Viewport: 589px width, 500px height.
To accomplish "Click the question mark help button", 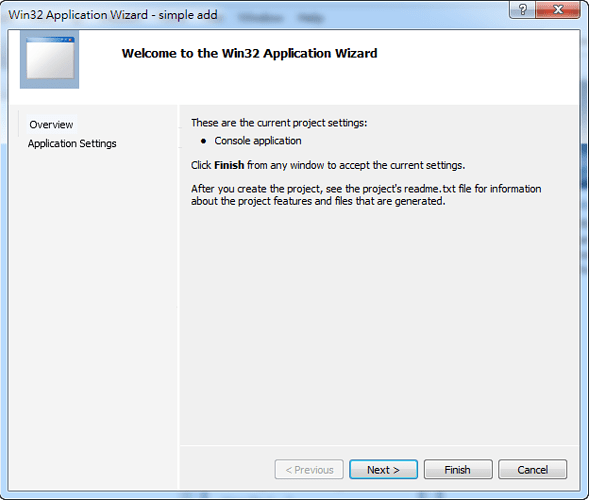I will coord(522,9).
